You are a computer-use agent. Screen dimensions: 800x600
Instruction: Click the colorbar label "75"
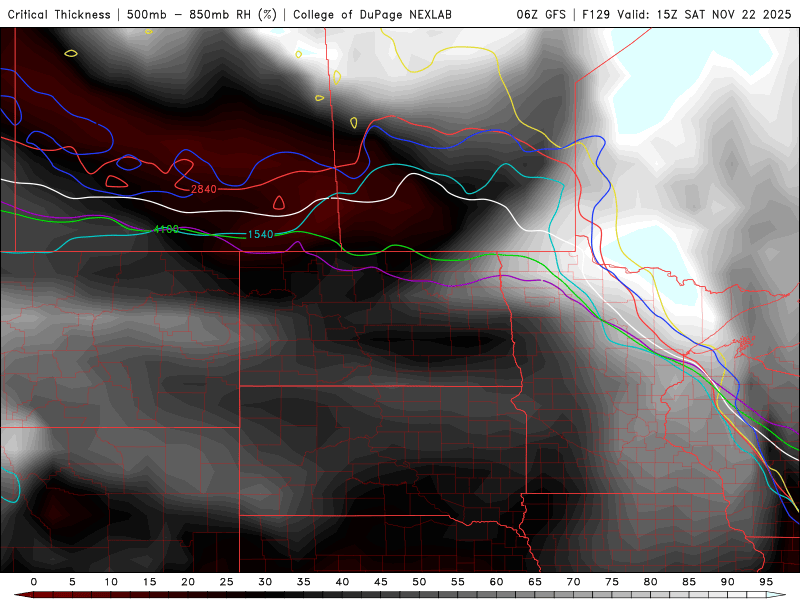[612, 582]
